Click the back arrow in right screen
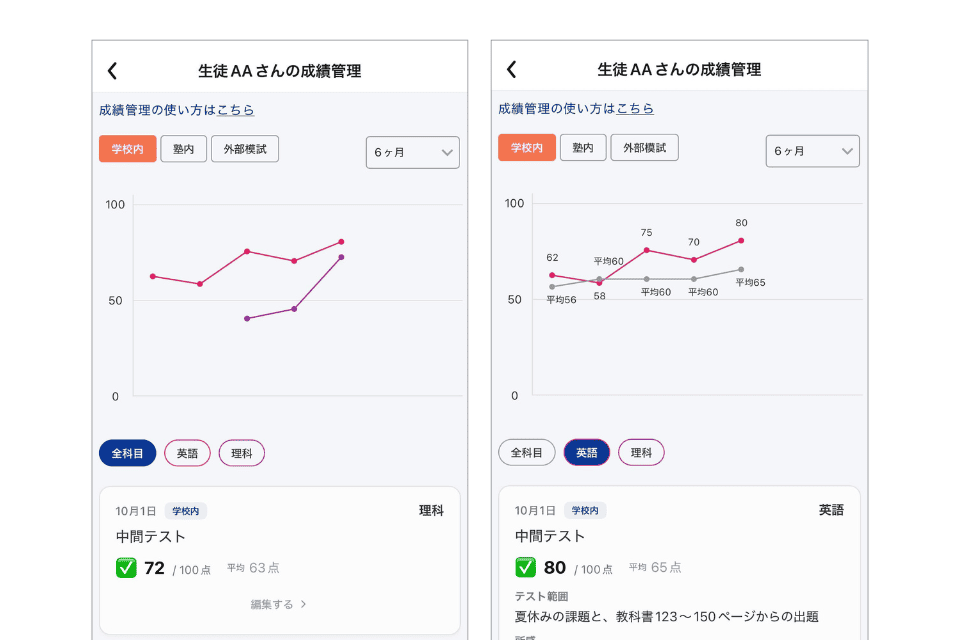The image size is (960, 640). pyautogui.click(x=511, y=69)
